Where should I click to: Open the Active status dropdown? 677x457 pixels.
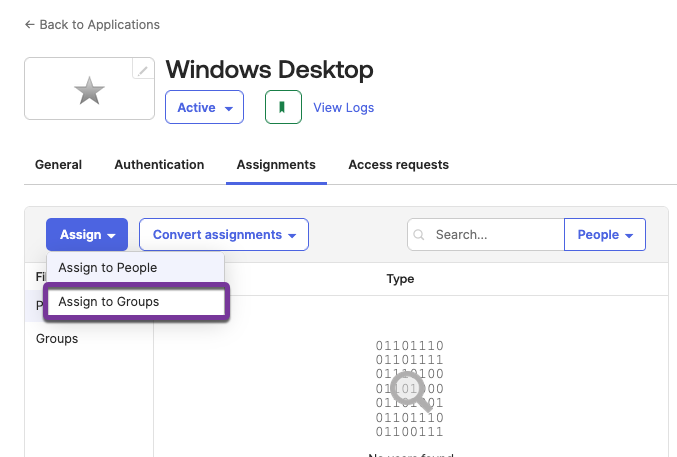click(x=204, y=107)
